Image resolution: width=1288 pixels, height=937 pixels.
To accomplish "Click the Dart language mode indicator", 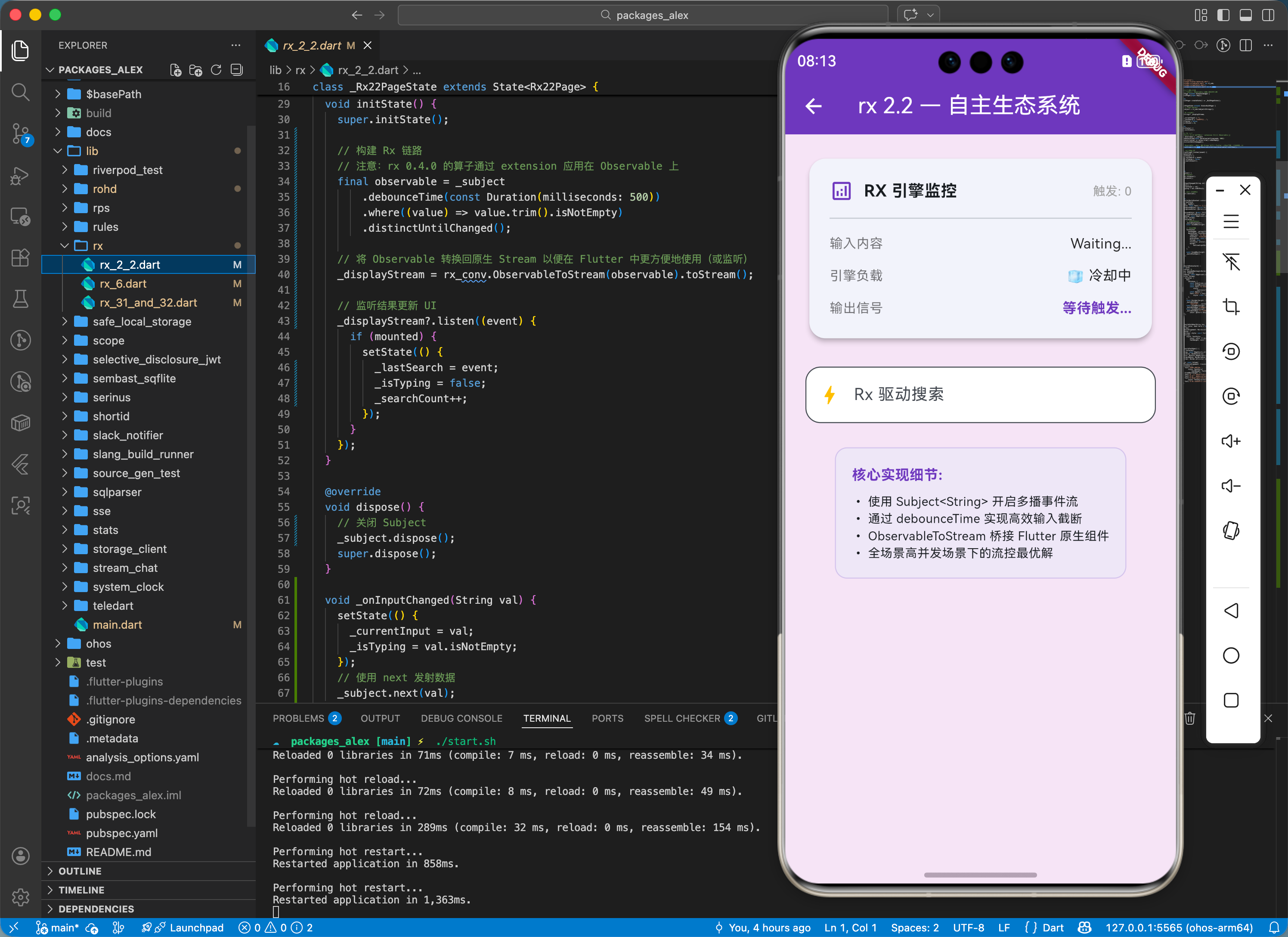I will coord(1053,928).
